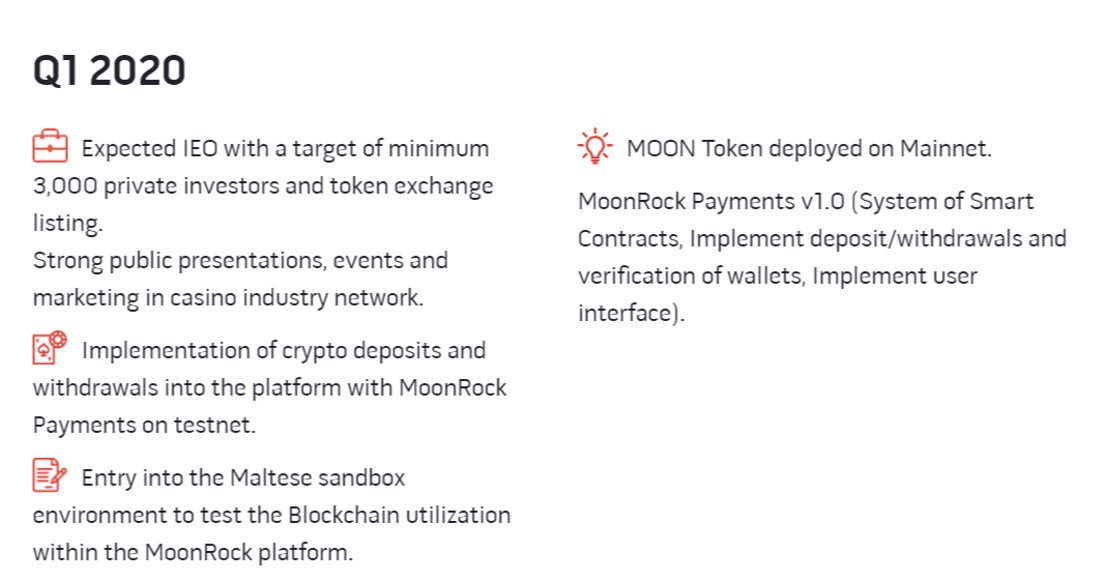Click the document with pencil icon
This screenshot has height=582, width=1105.
click(50, 475)
